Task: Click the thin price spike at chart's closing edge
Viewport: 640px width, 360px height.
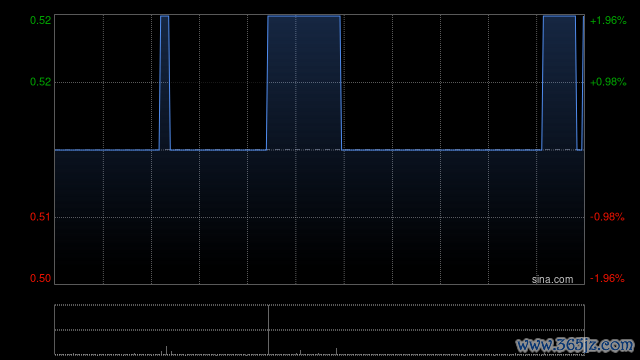Action: pyautogui.click(x=583, y=82)
